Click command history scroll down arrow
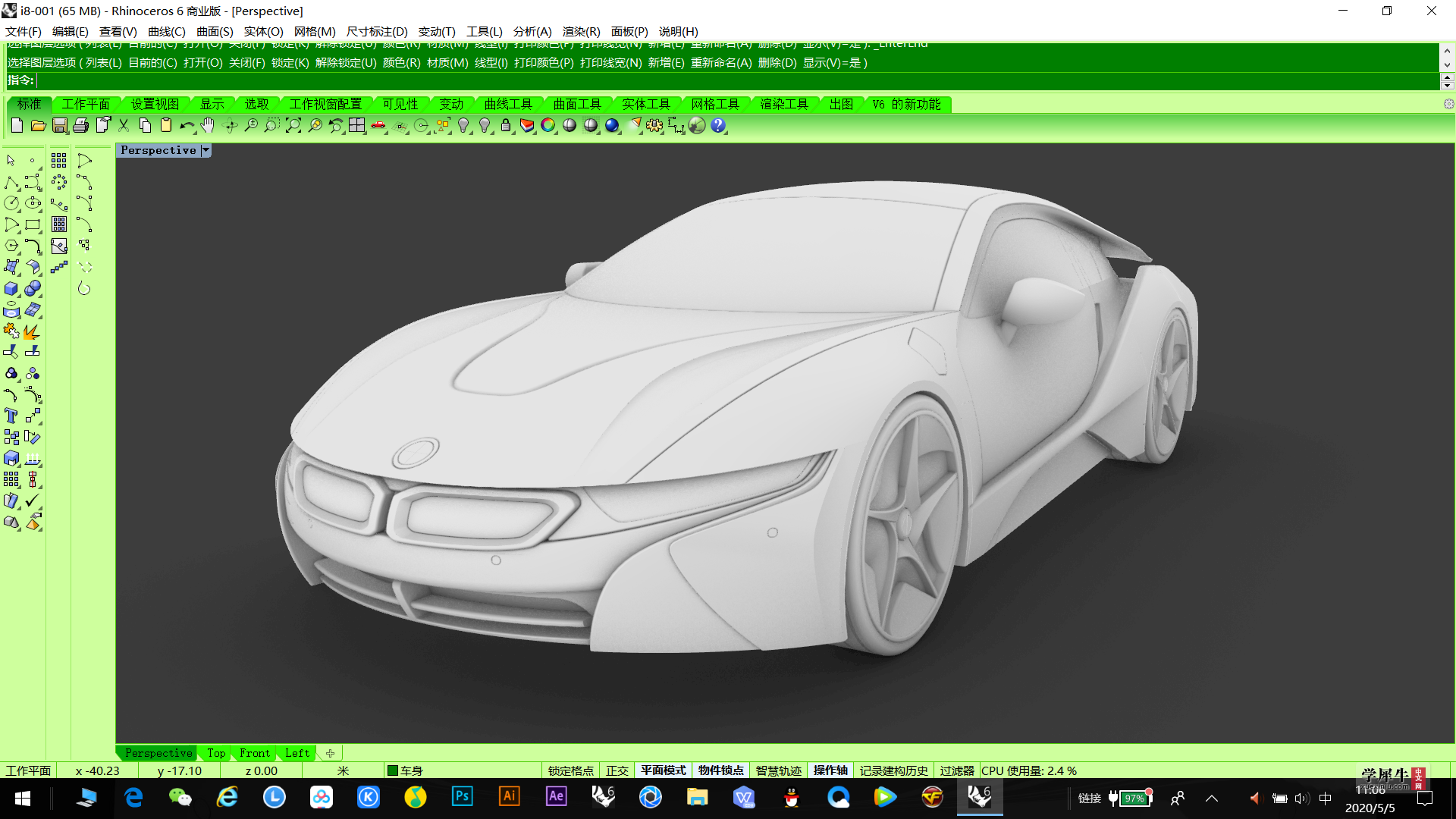Viewport: 1456px width, 819px height. [x=1447, y=65]
